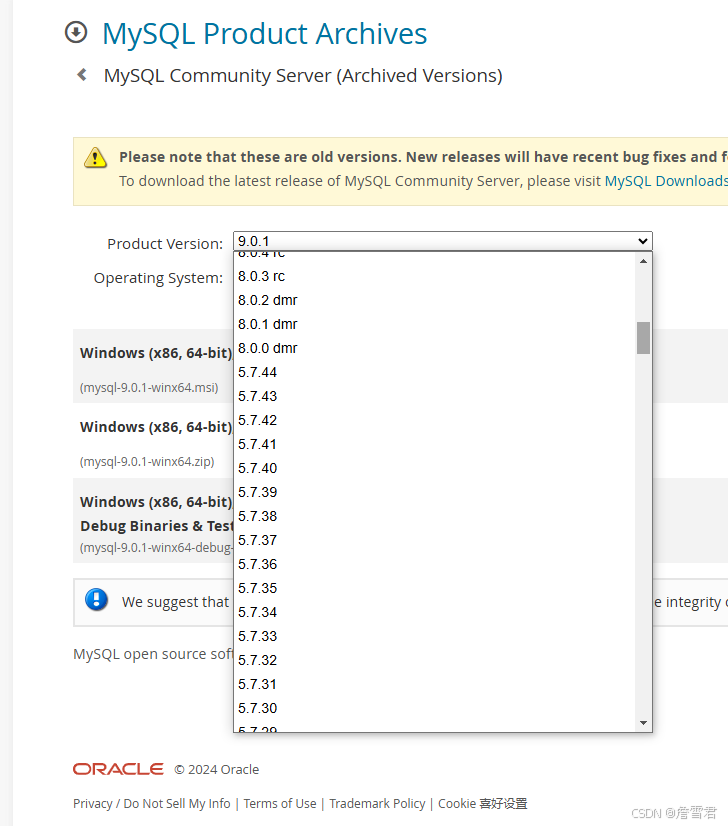Click the Debug Binaries & Test row title

click(156, 526)
